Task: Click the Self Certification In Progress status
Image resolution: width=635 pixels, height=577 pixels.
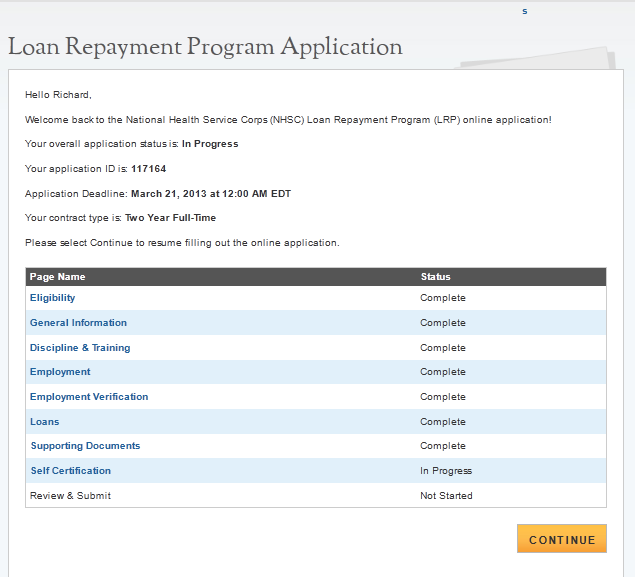Action: click(446, 471)
